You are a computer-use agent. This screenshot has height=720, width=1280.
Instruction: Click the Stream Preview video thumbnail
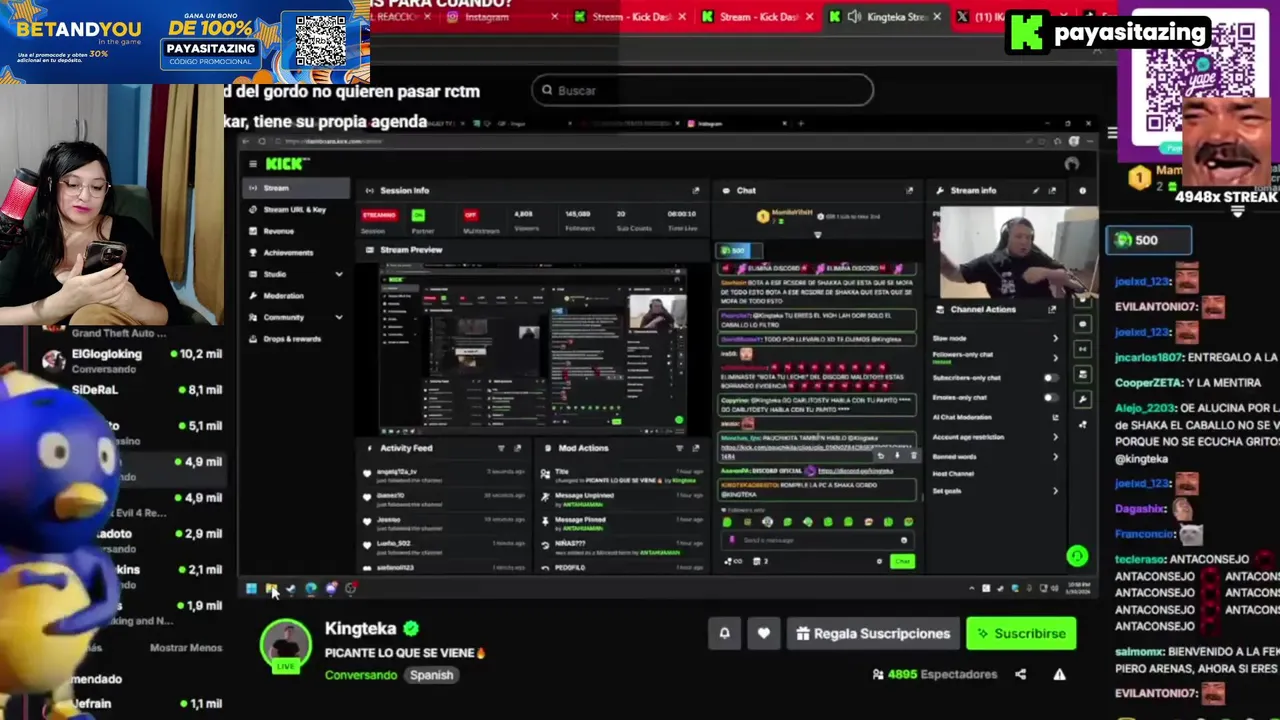point(535,349)
